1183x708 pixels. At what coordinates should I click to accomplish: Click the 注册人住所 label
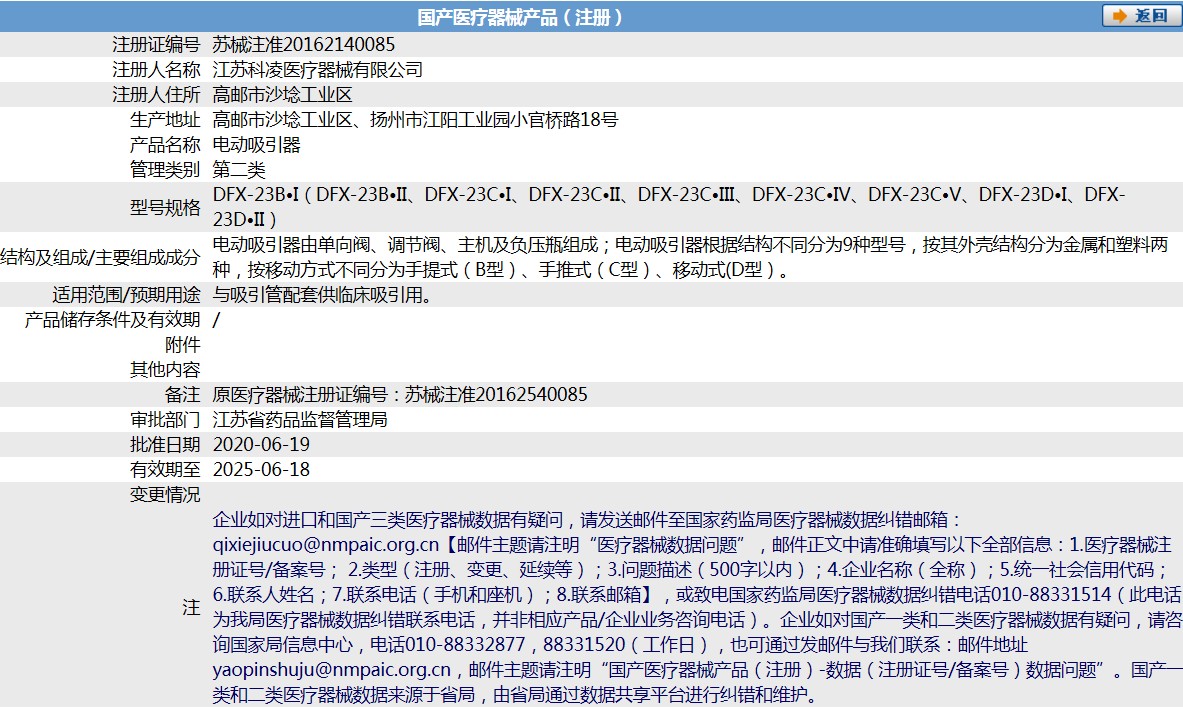point(156,94)
